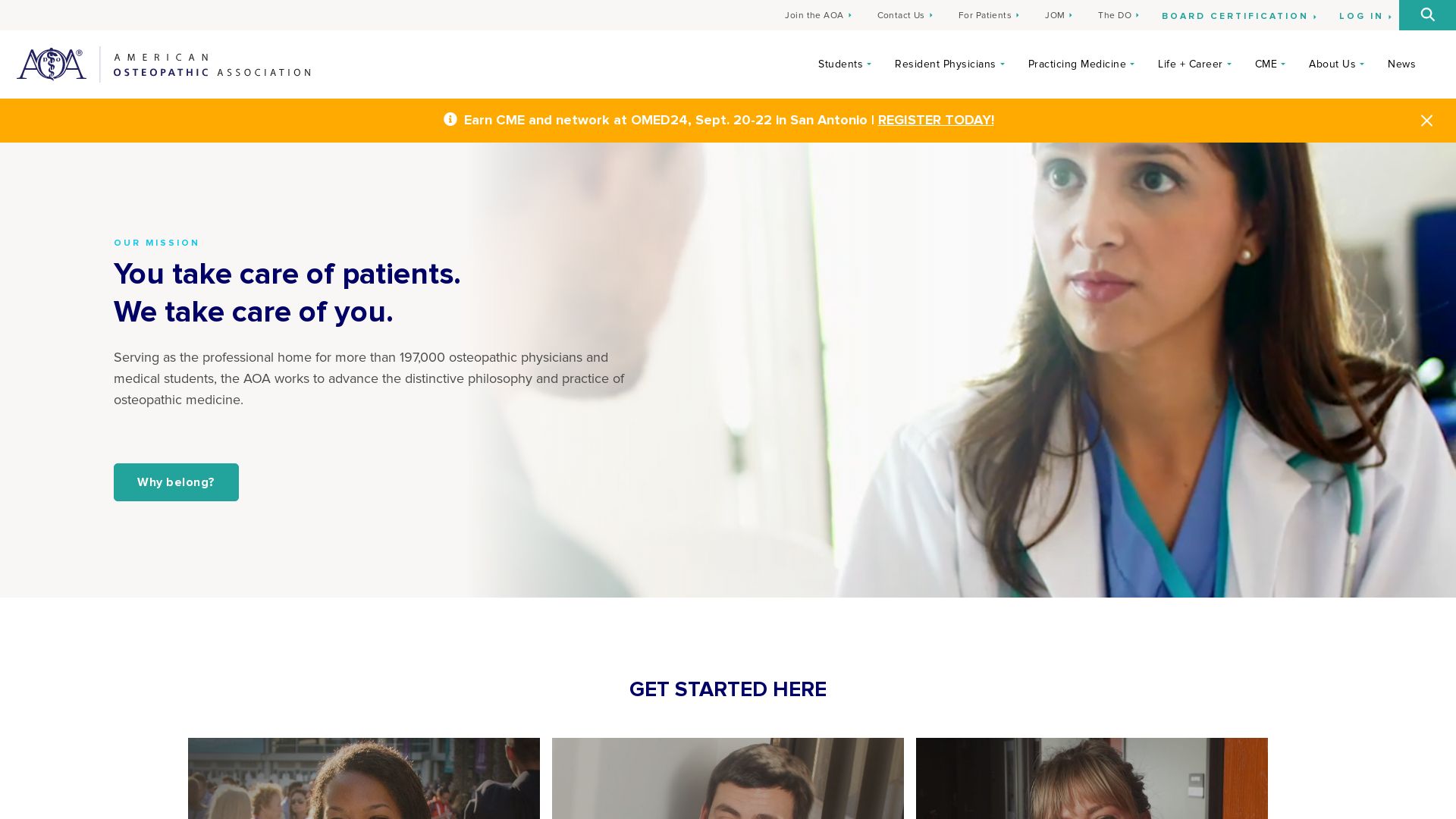Click the Why belong? button
Viewport: 1456px width, 819px height.
click(x=176, y=482)
